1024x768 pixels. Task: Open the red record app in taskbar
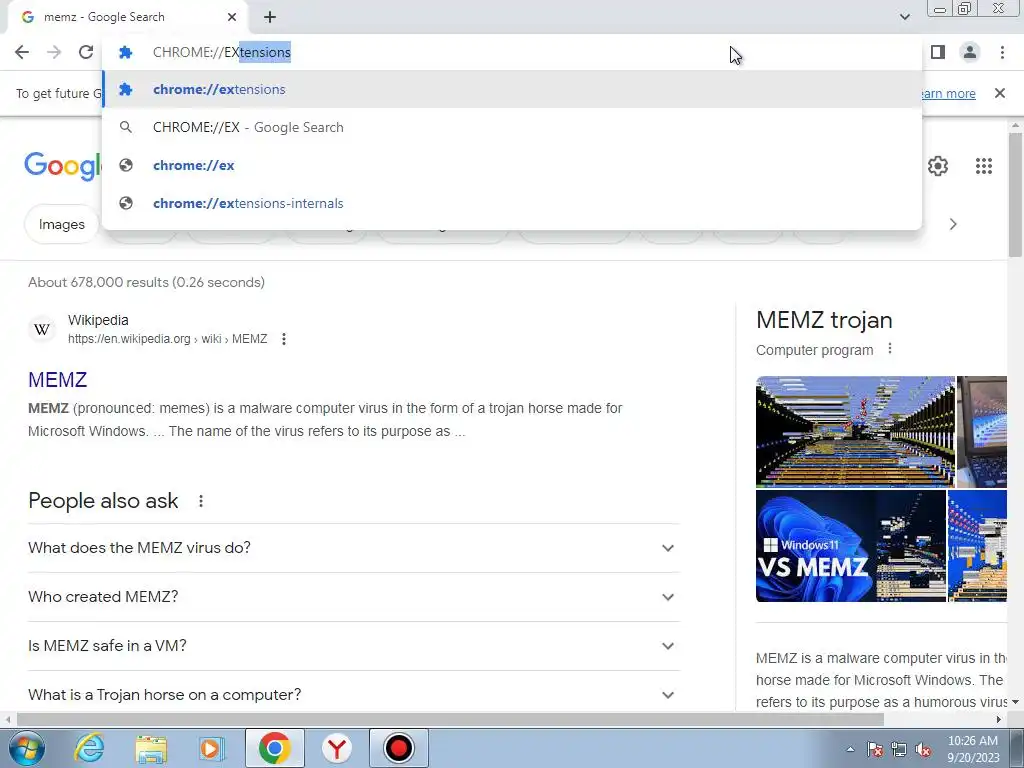[x=398, y=748]
